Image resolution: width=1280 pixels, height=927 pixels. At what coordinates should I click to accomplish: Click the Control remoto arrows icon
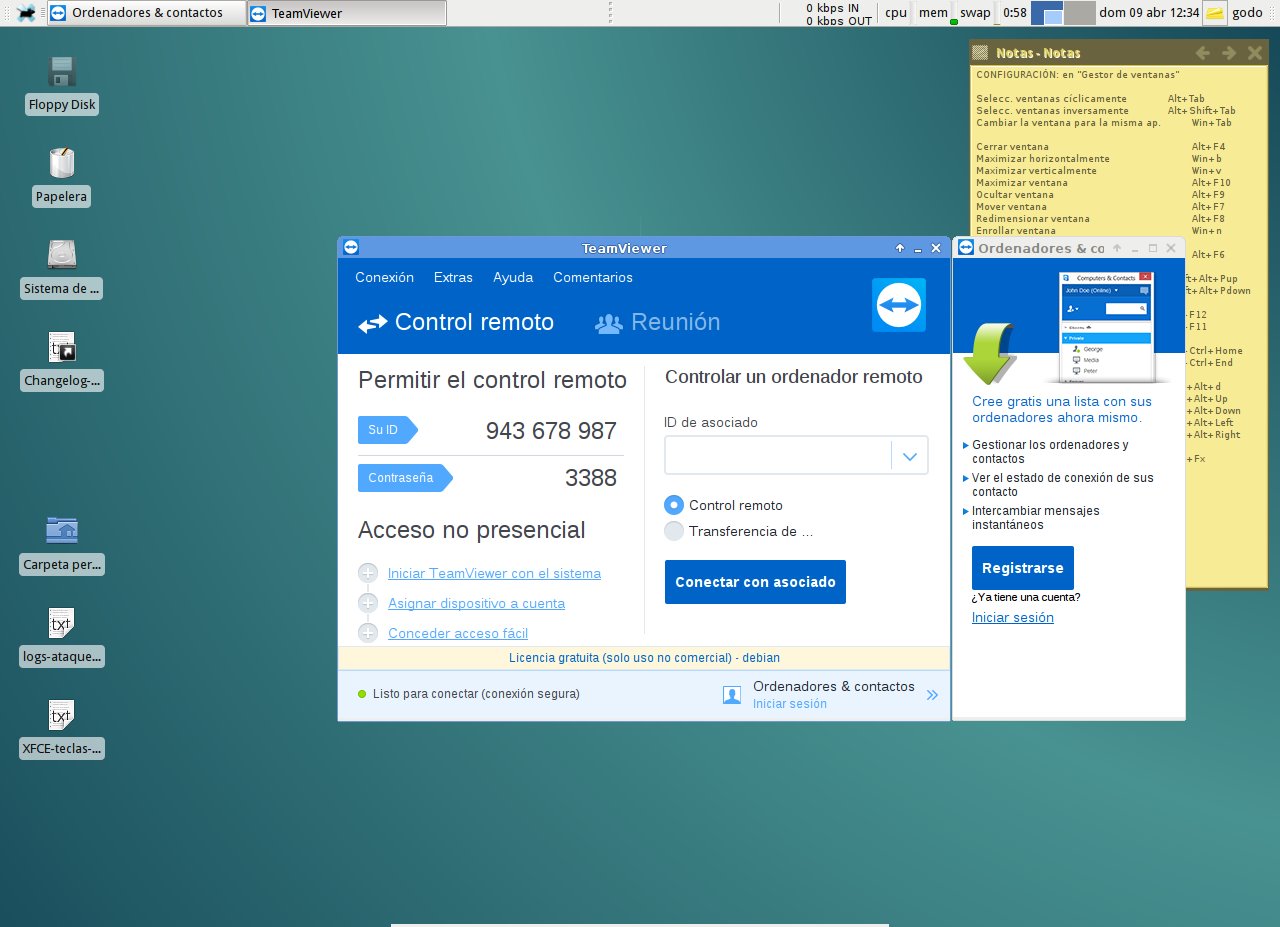tap(372, 324)
